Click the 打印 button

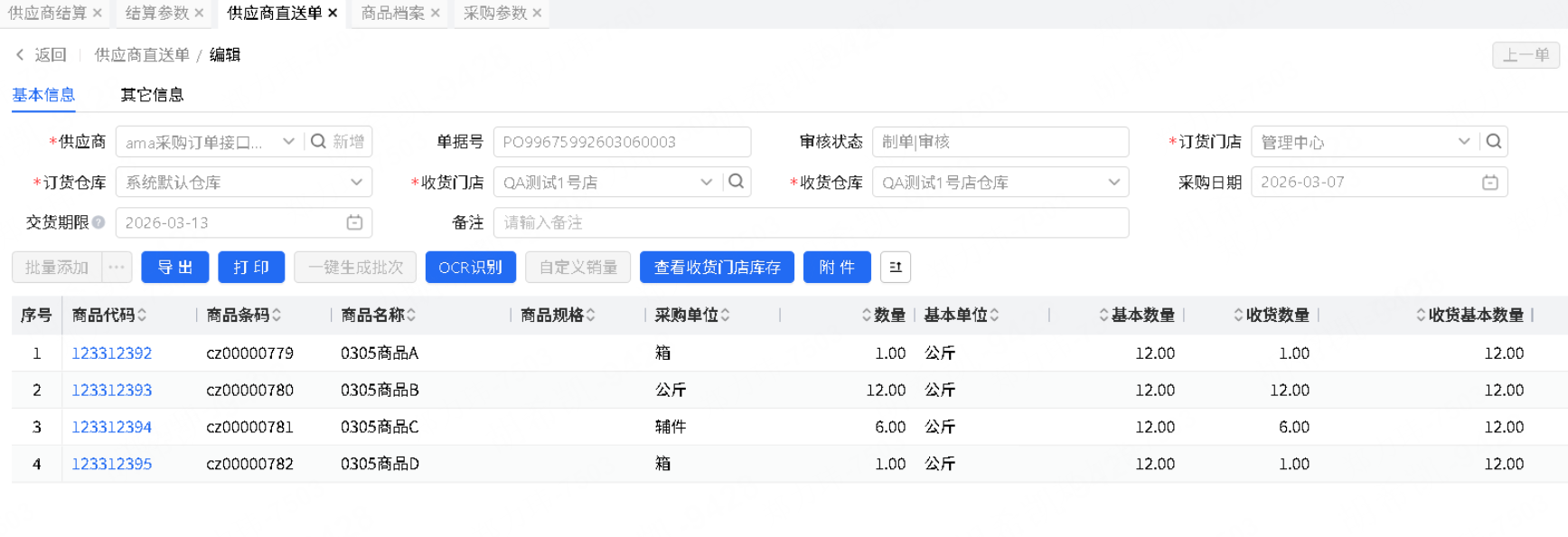click(x=251, y=268)
